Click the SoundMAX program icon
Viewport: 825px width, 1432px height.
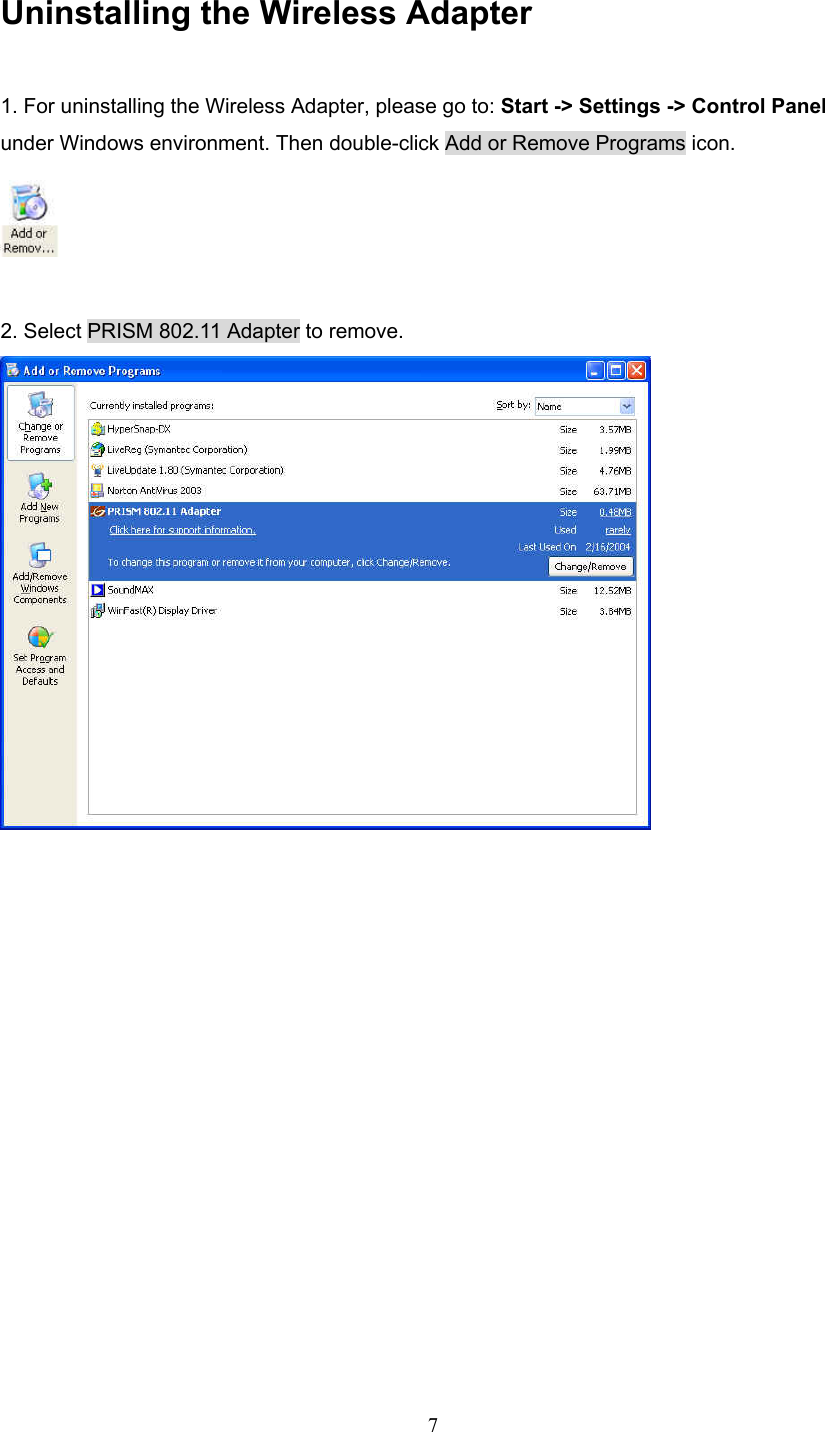click(x=97, y=589)
